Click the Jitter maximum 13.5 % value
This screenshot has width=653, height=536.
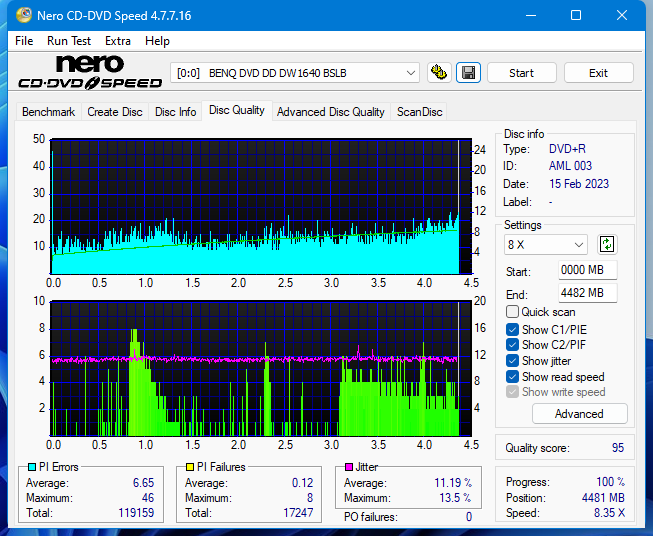coord(455,498)
